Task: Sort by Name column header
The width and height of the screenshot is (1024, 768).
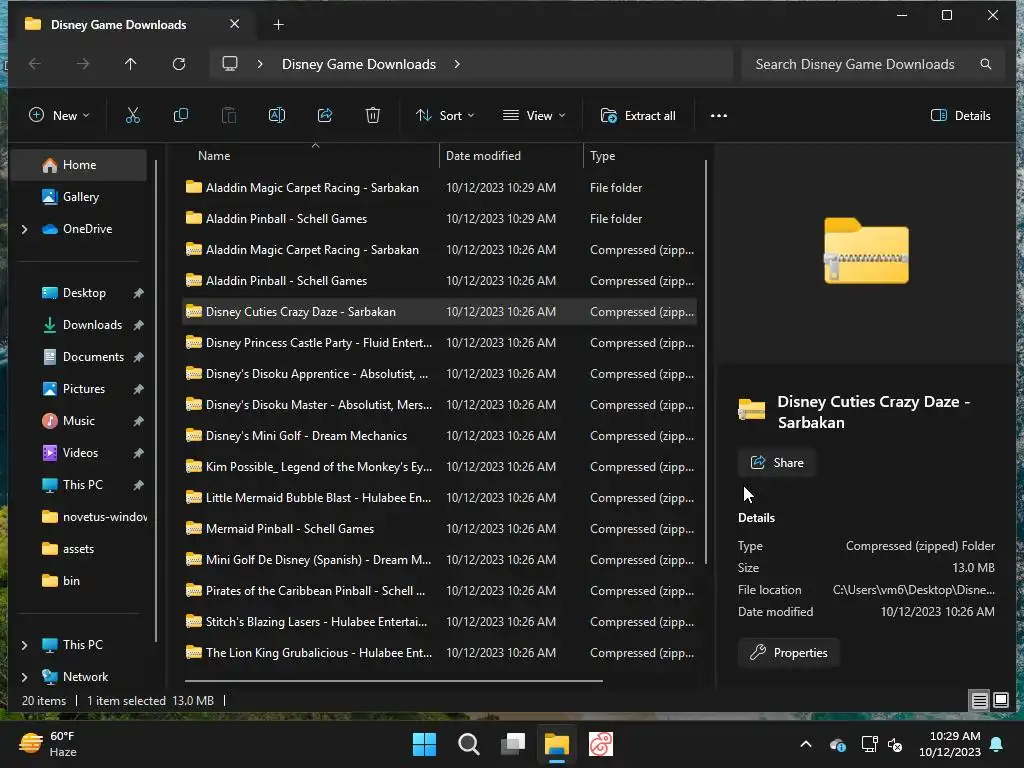Action: pyautogui.click(x=312, y=156)
